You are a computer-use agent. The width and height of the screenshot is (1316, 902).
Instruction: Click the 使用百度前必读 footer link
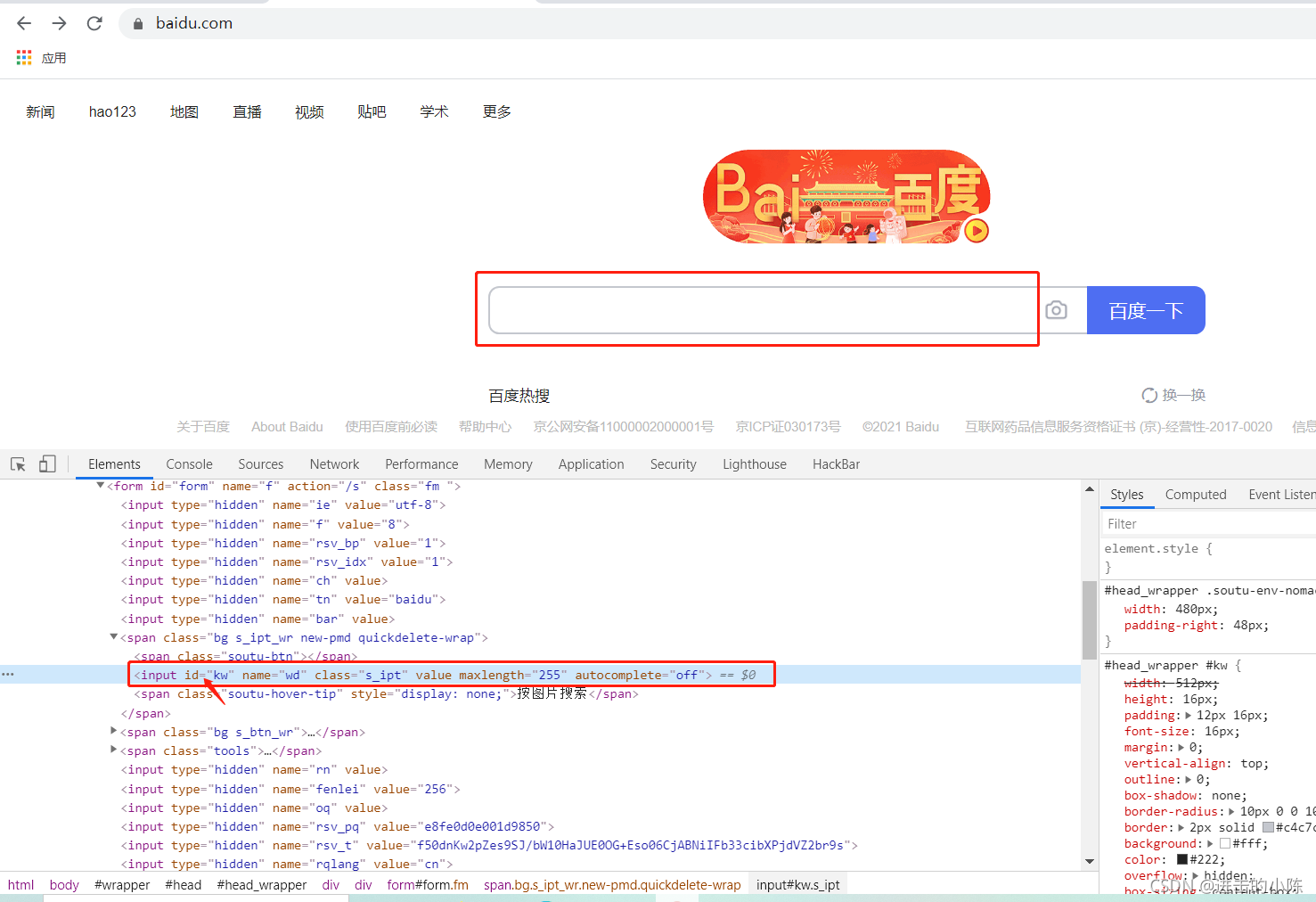391,427
